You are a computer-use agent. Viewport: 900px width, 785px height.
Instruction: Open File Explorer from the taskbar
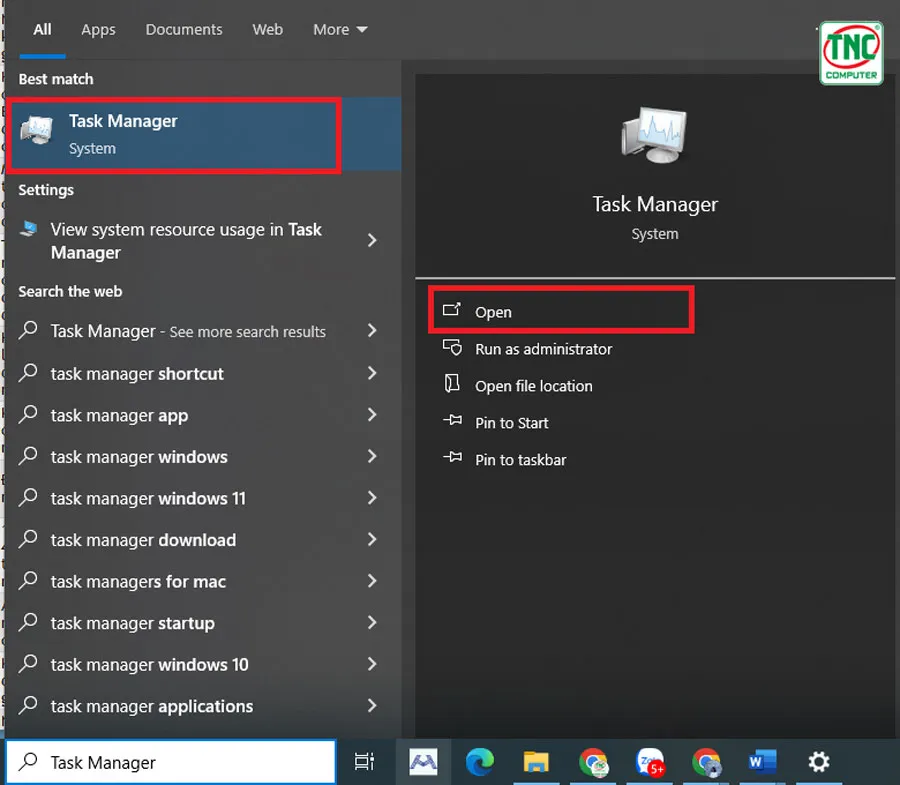click(x=536, y=762)
